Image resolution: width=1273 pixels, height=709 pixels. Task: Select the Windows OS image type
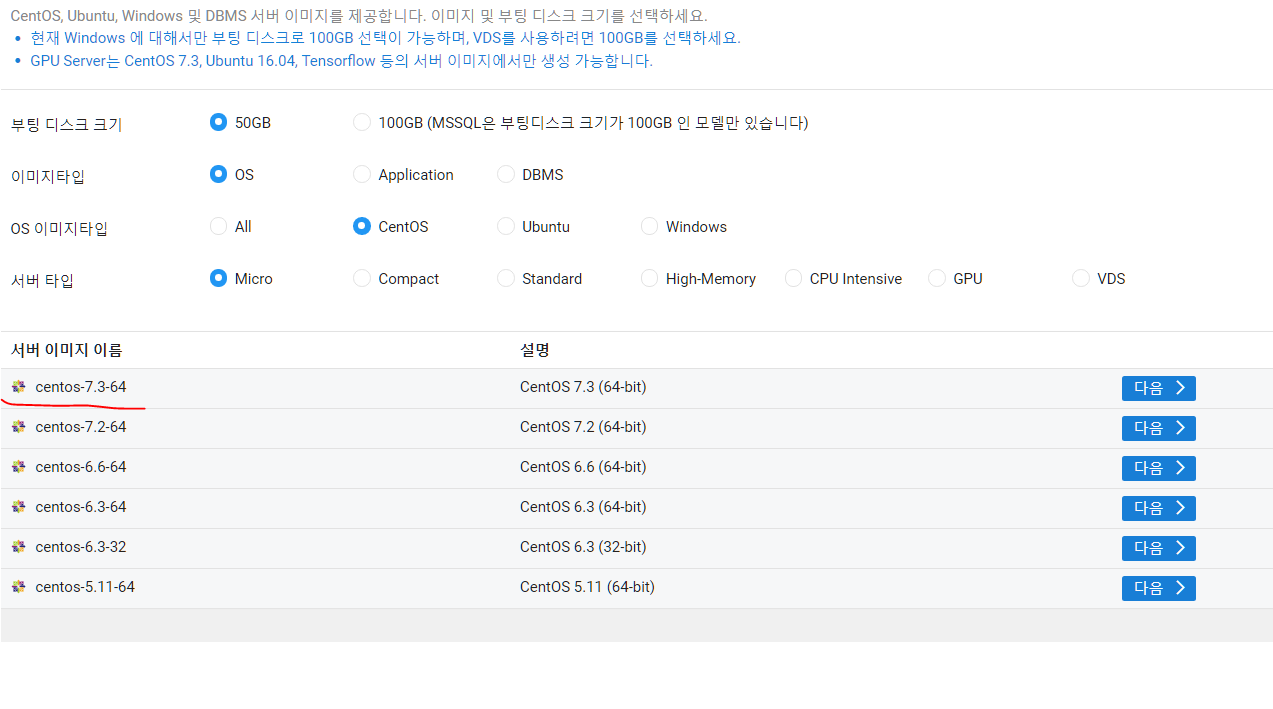click(x=650, y=226)
